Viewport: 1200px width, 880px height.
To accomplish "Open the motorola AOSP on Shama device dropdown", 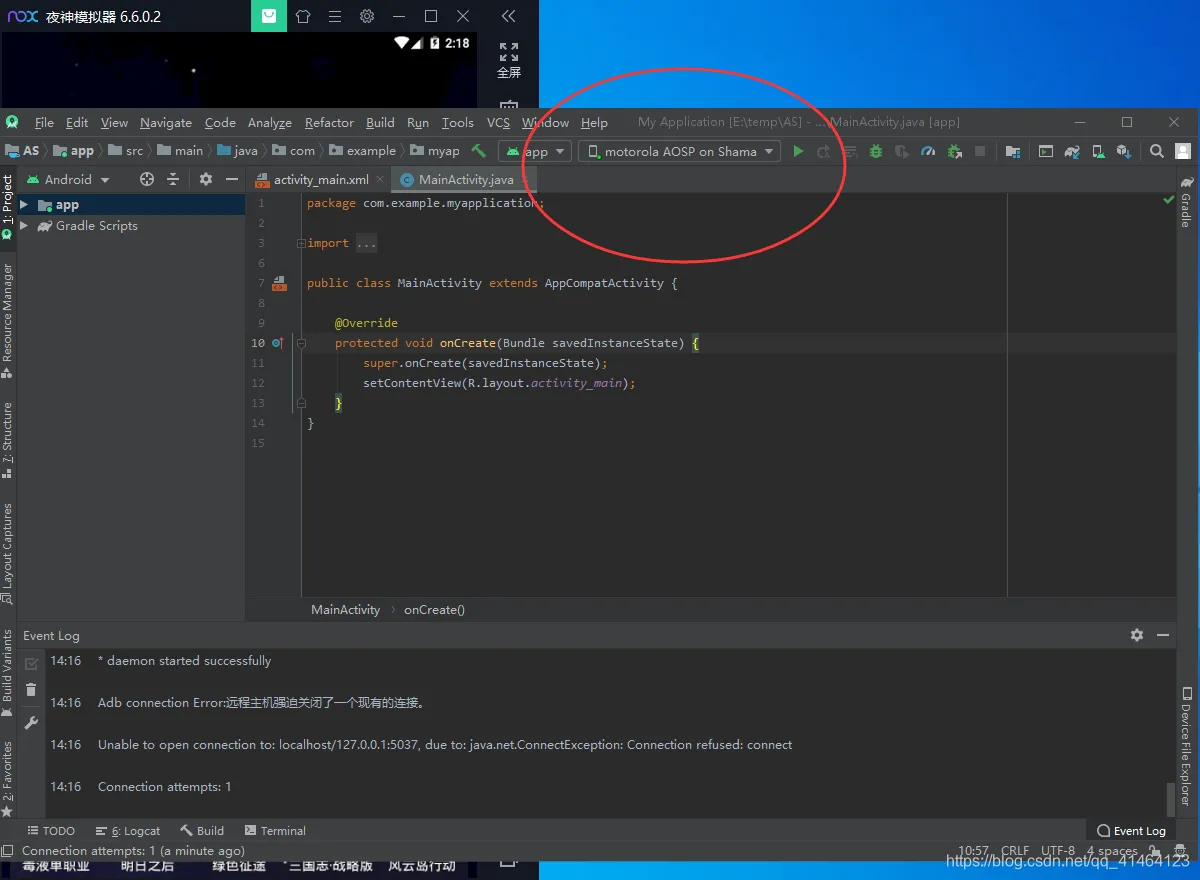I will [x=680, y=151].
